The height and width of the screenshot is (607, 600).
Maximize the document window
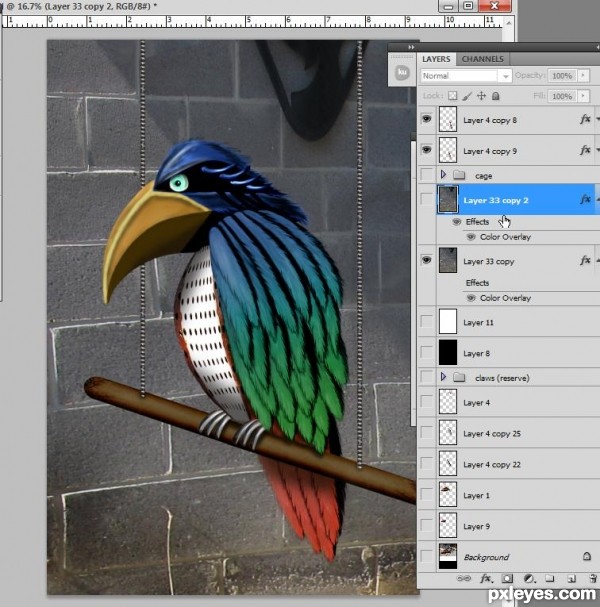click(468, 5)
